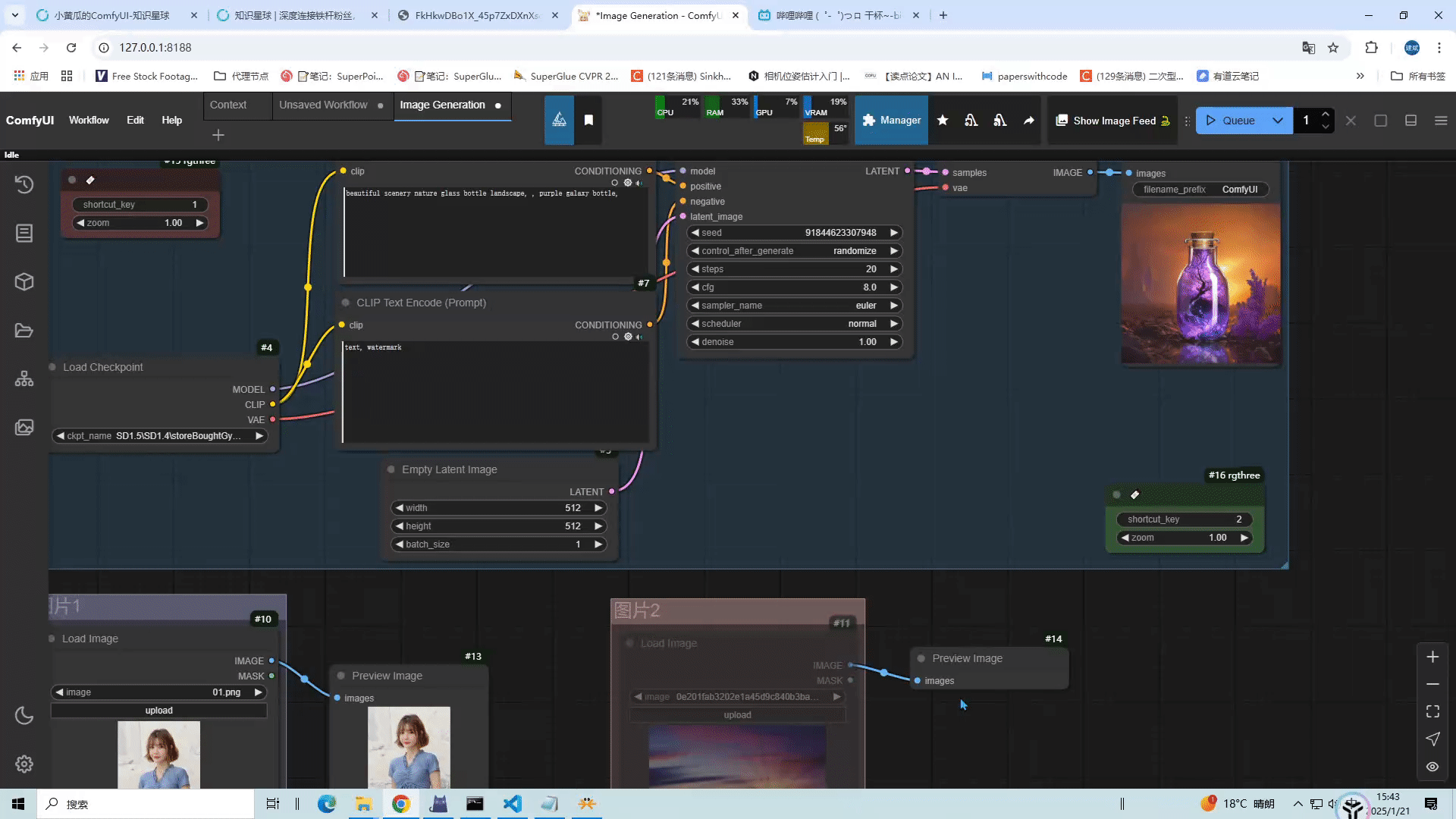Click fit view icon in canvas controls
Screen dimensions: 1456x819
tap(1432, 711)
